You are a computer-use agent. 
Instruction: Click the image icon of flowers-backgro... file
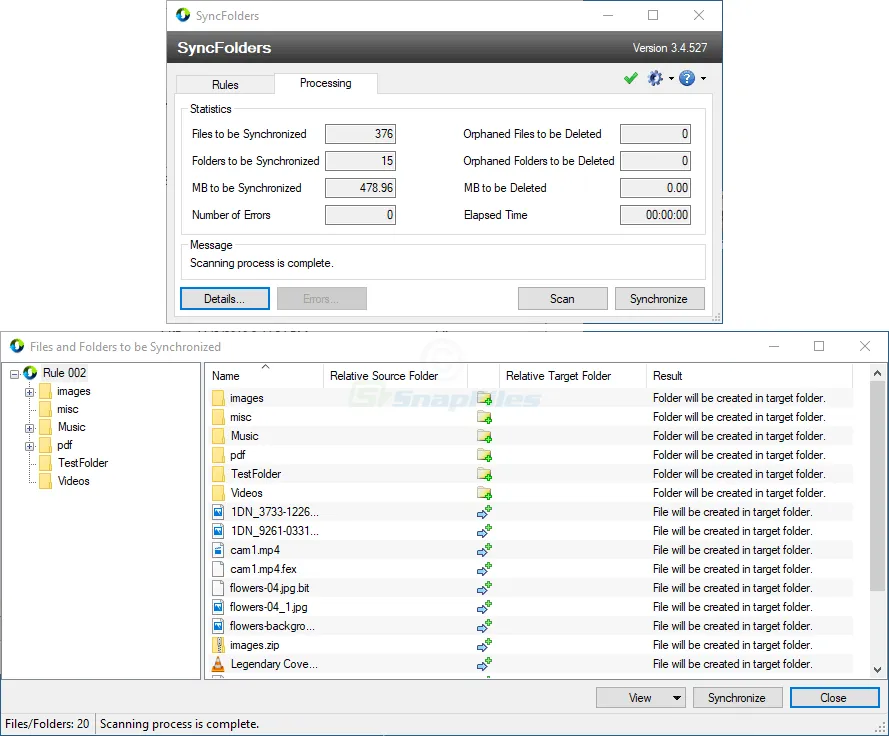point(218,626)
